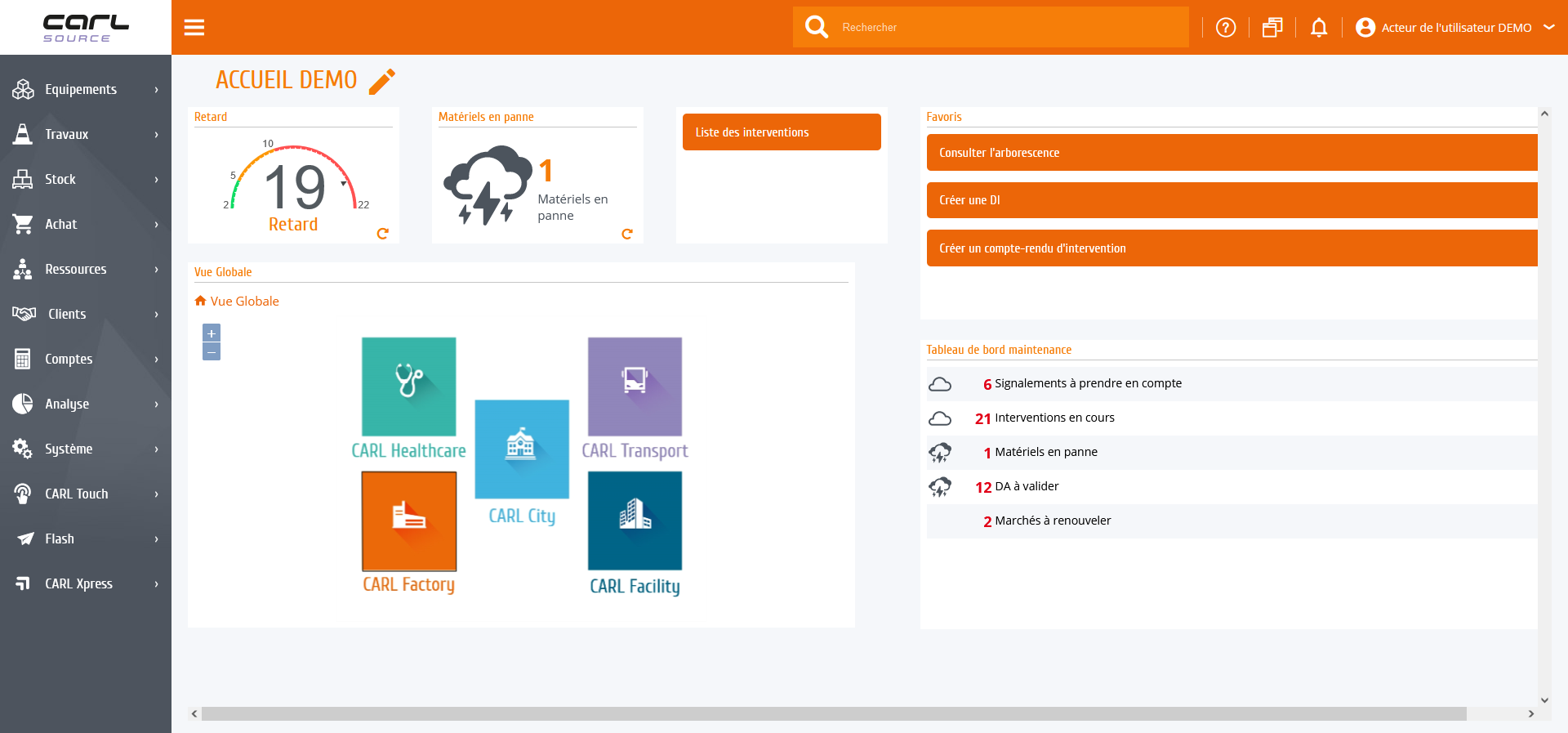Click Créer un compte-rendu d'intervention
The width and height of the screenshot is (1568, 733).
pos(1232,248)
